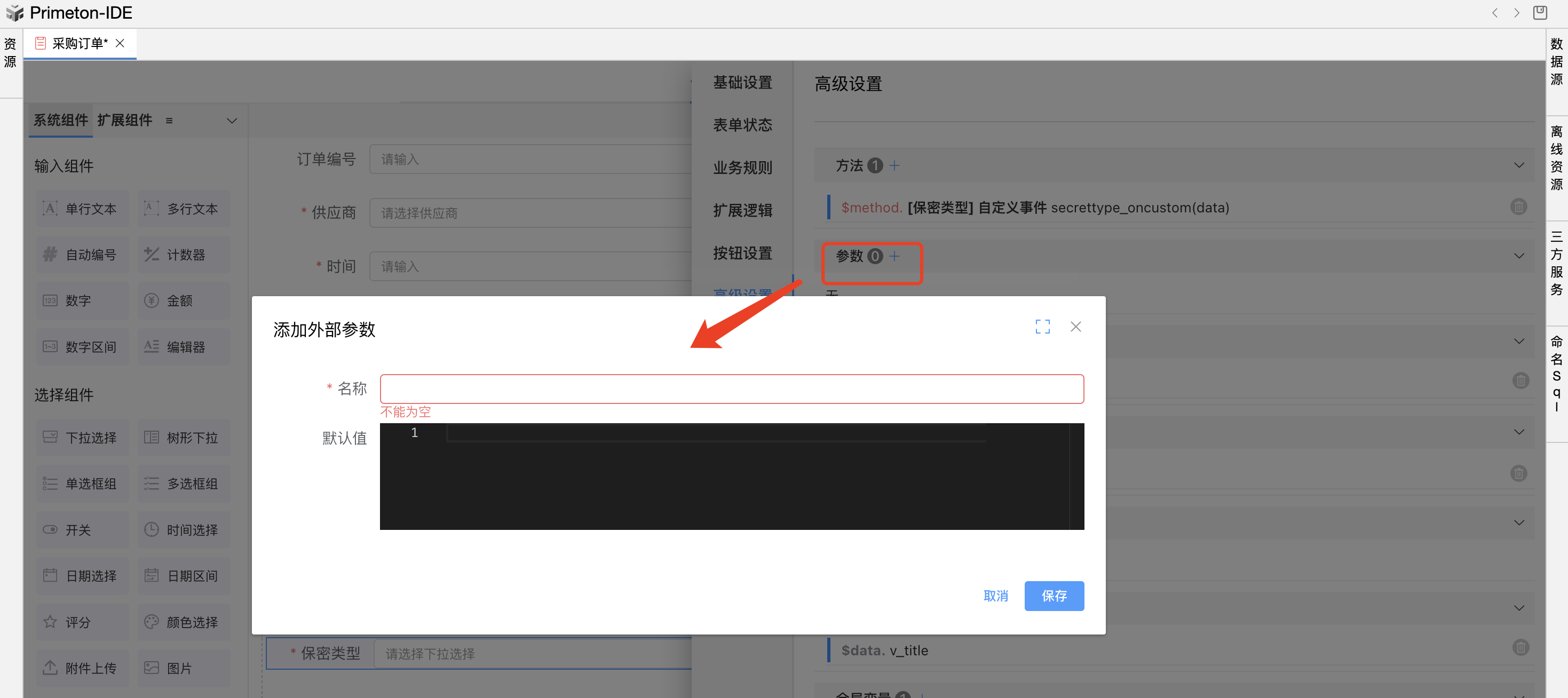Click into the 名称 input field
Screen dimensions: 1568x698
click(731, 389)
